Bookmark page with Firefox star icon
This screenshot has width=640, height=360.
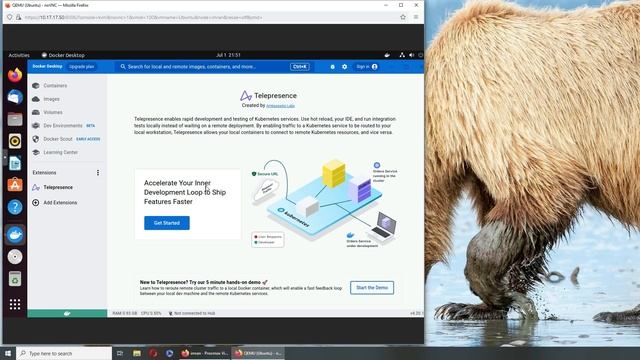(403, 17)
